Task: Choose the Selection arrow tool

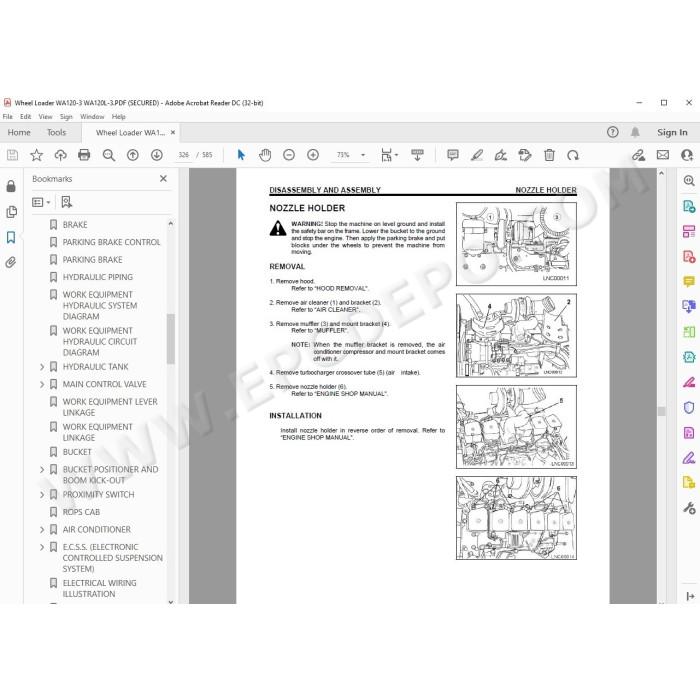Action: click(241, 155)
